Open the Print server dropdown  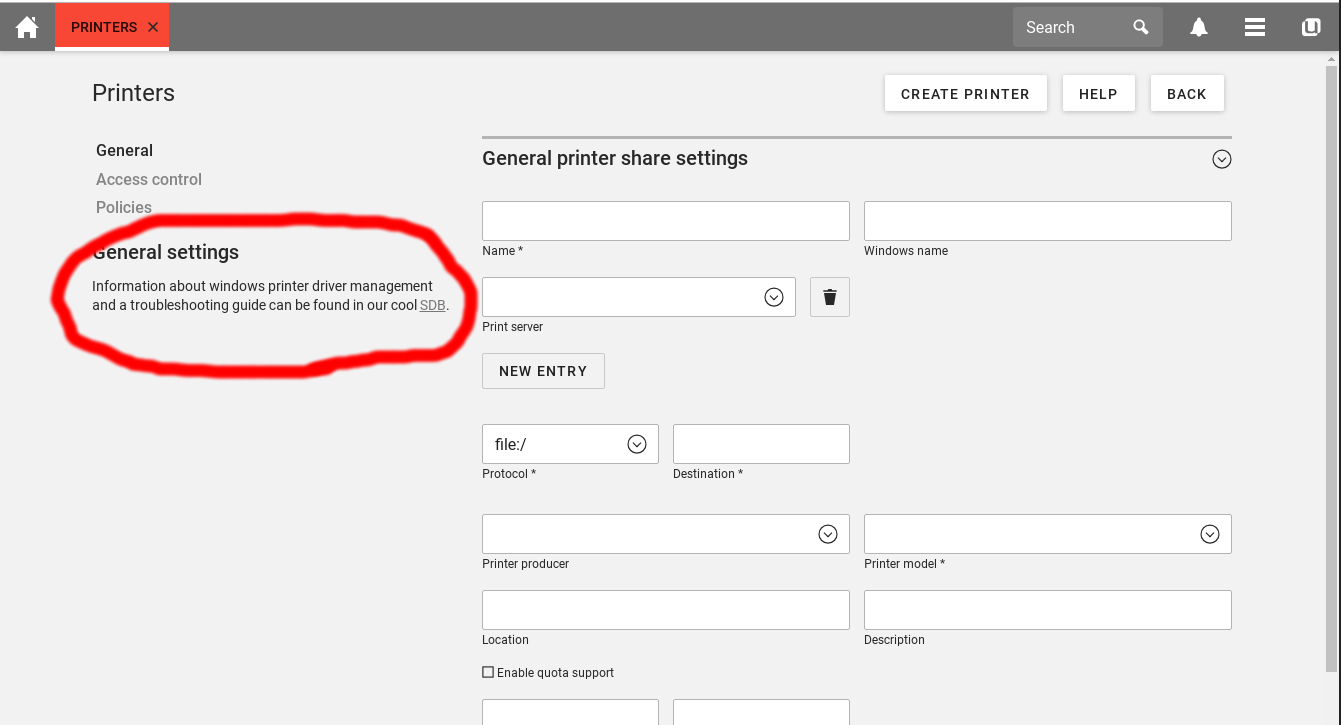[x=773, y=297]
